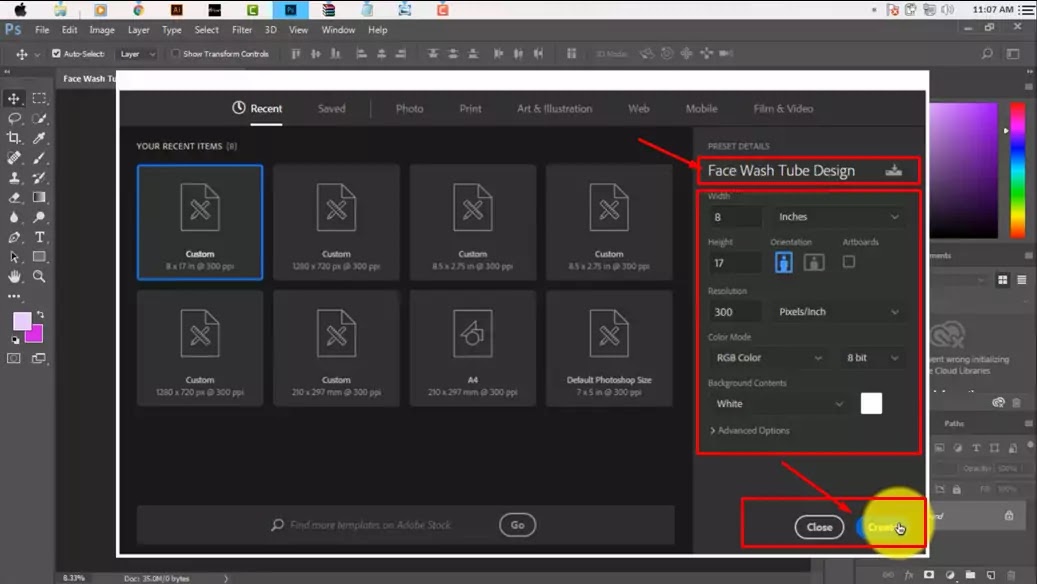Click the Create button

[882, 527]
